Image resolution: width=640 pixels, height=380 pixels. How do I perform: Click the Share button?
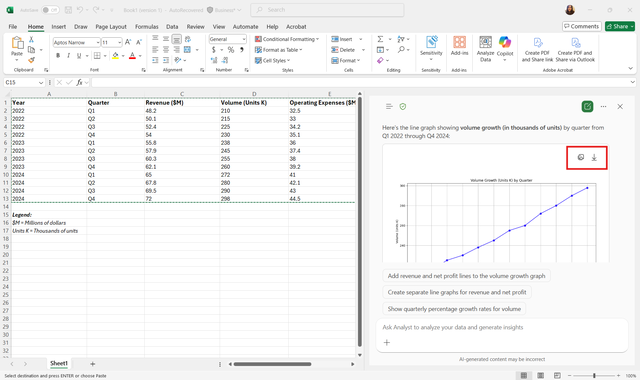(620, 27)
